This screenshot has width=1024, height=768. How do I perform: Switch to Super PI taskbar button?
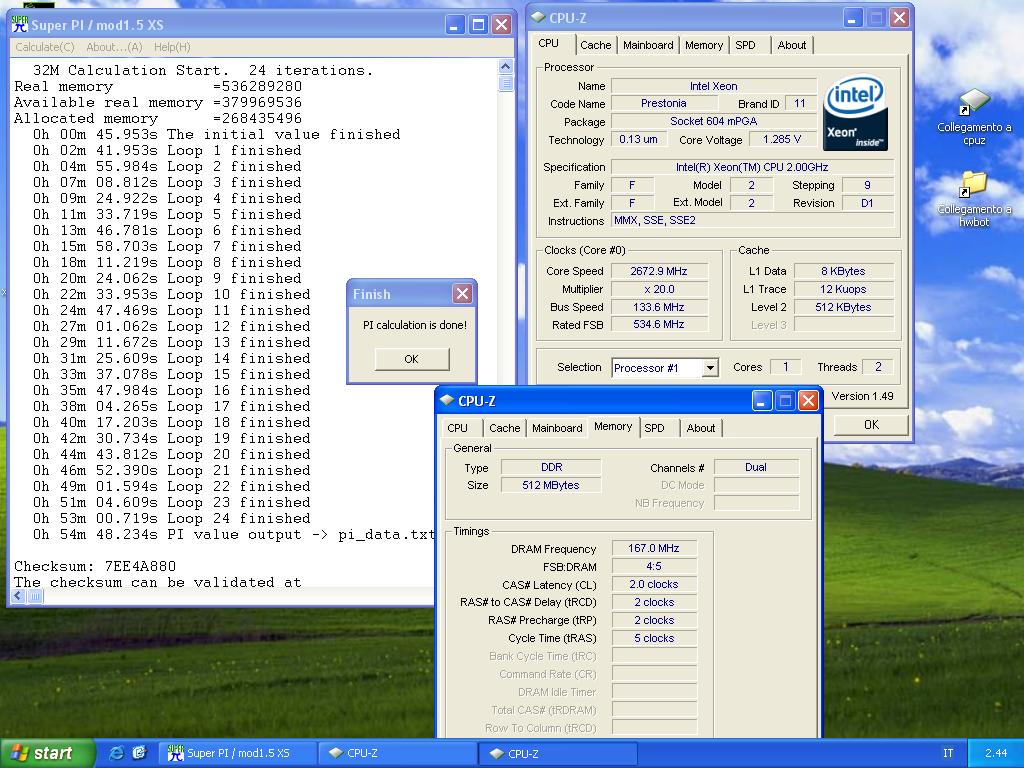[x=238, y=753]
